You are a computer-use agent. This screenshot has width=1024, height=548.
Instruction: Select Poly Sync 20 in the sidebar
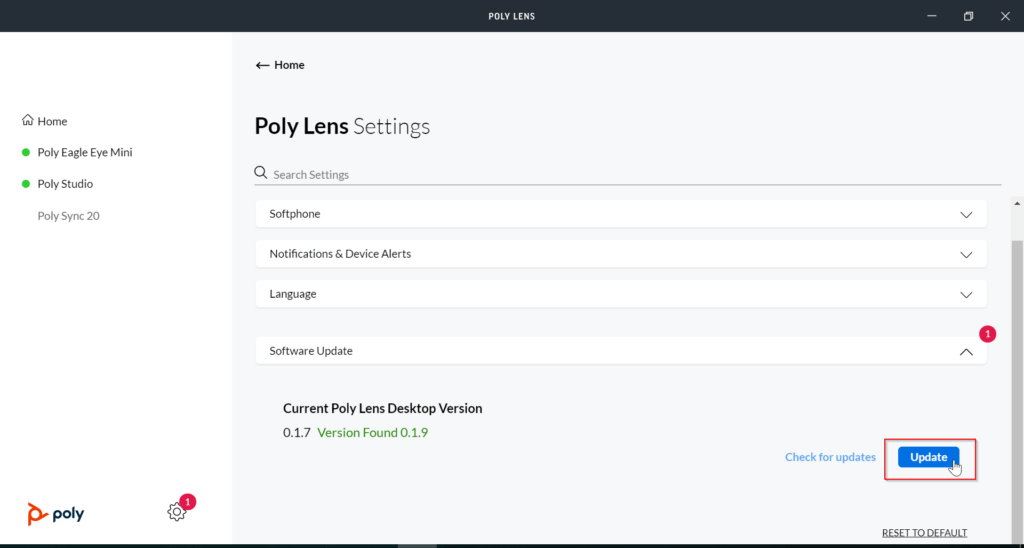click(69, 216)
